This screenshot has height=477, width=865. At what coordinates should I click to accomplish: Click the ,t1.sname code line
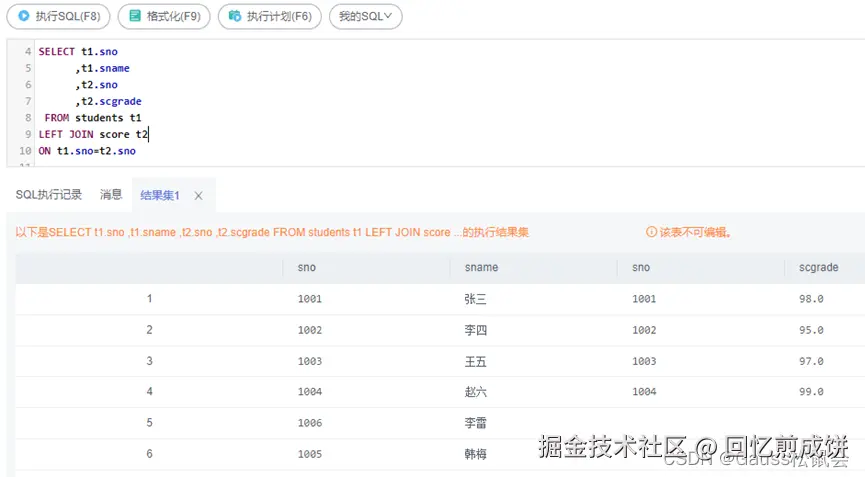click(x=103, y=68)
